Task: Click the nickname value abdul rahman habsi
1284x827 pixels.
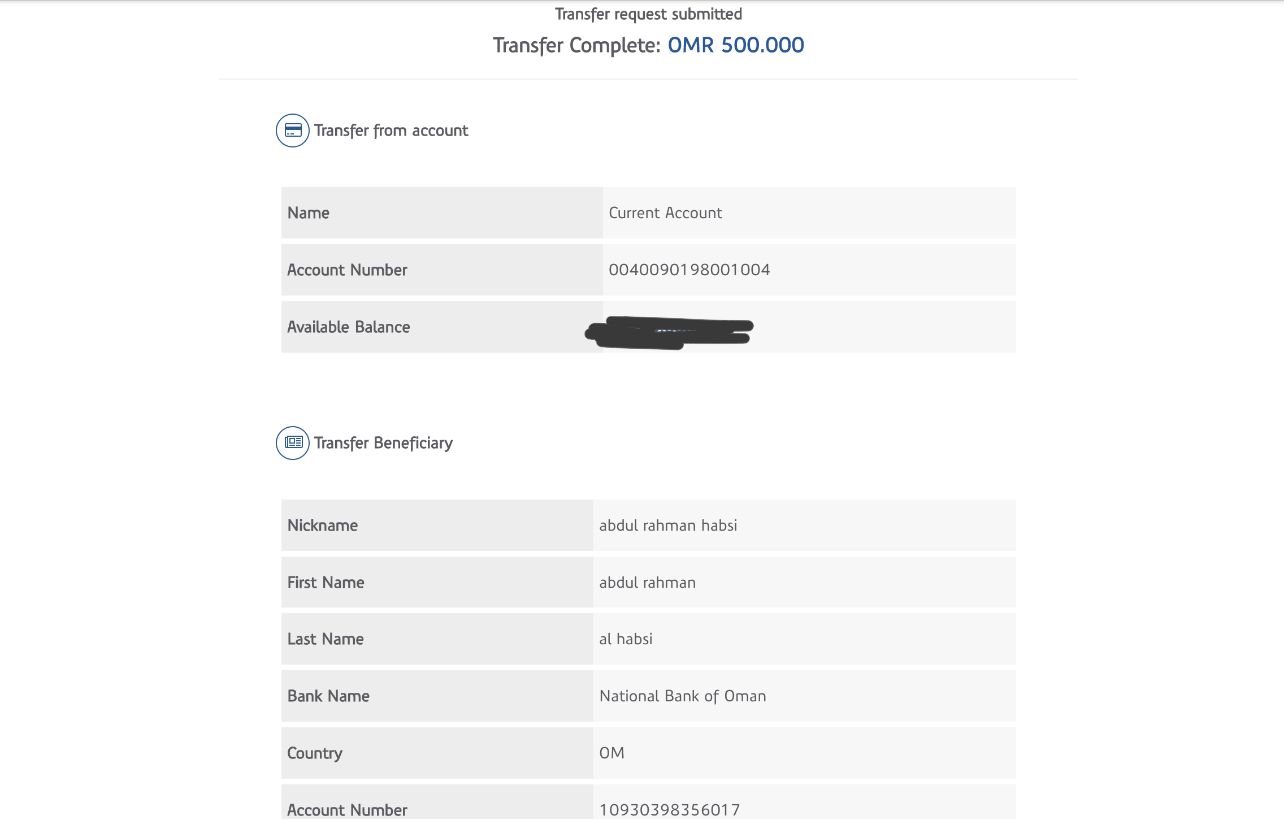Action: pos(668,525)
